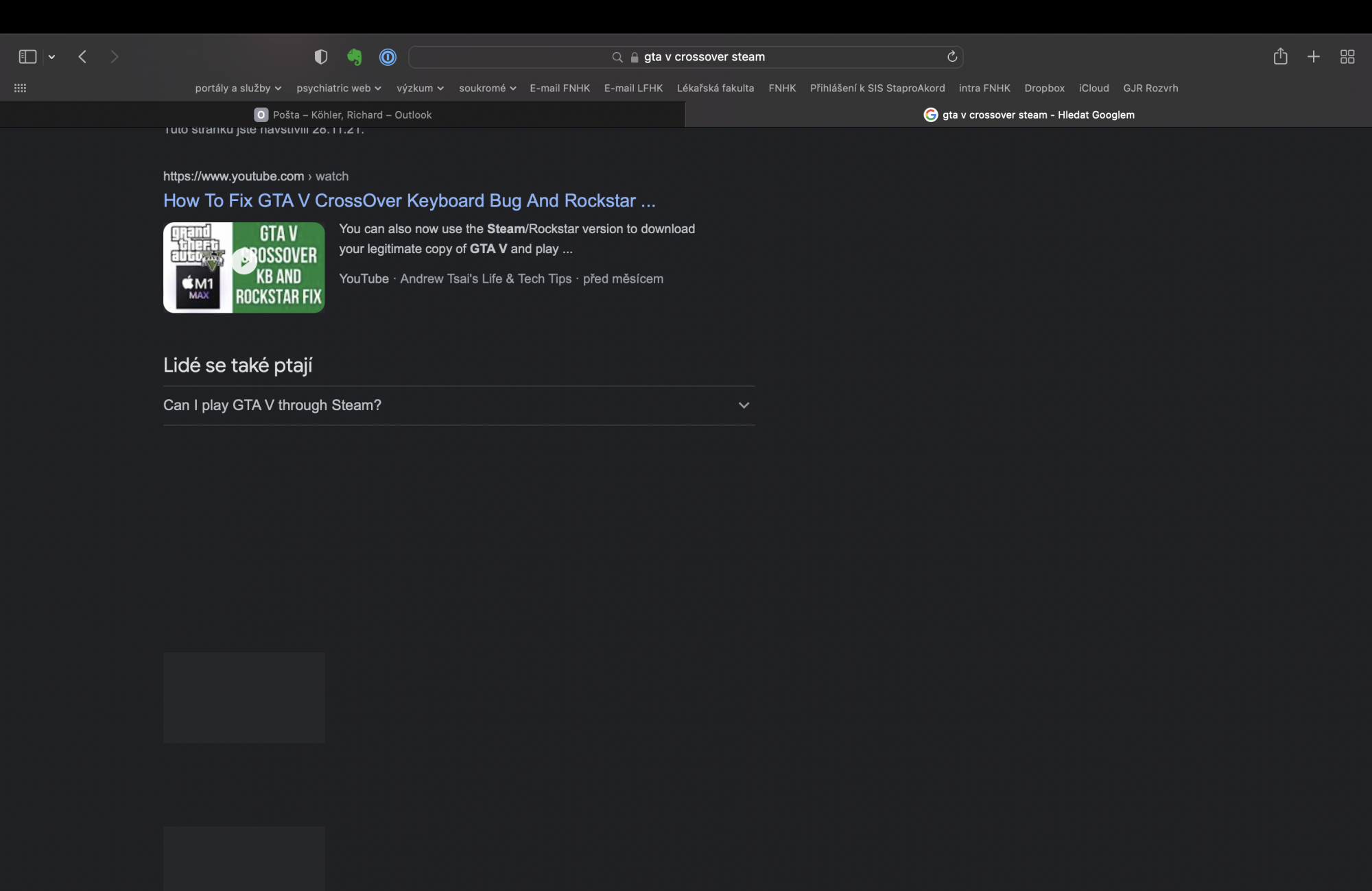Play the GTA V CrossOver video thumbnail
Image resolution: width=1372 pixels, height=891 pixels.
click(x=244, y=268)
